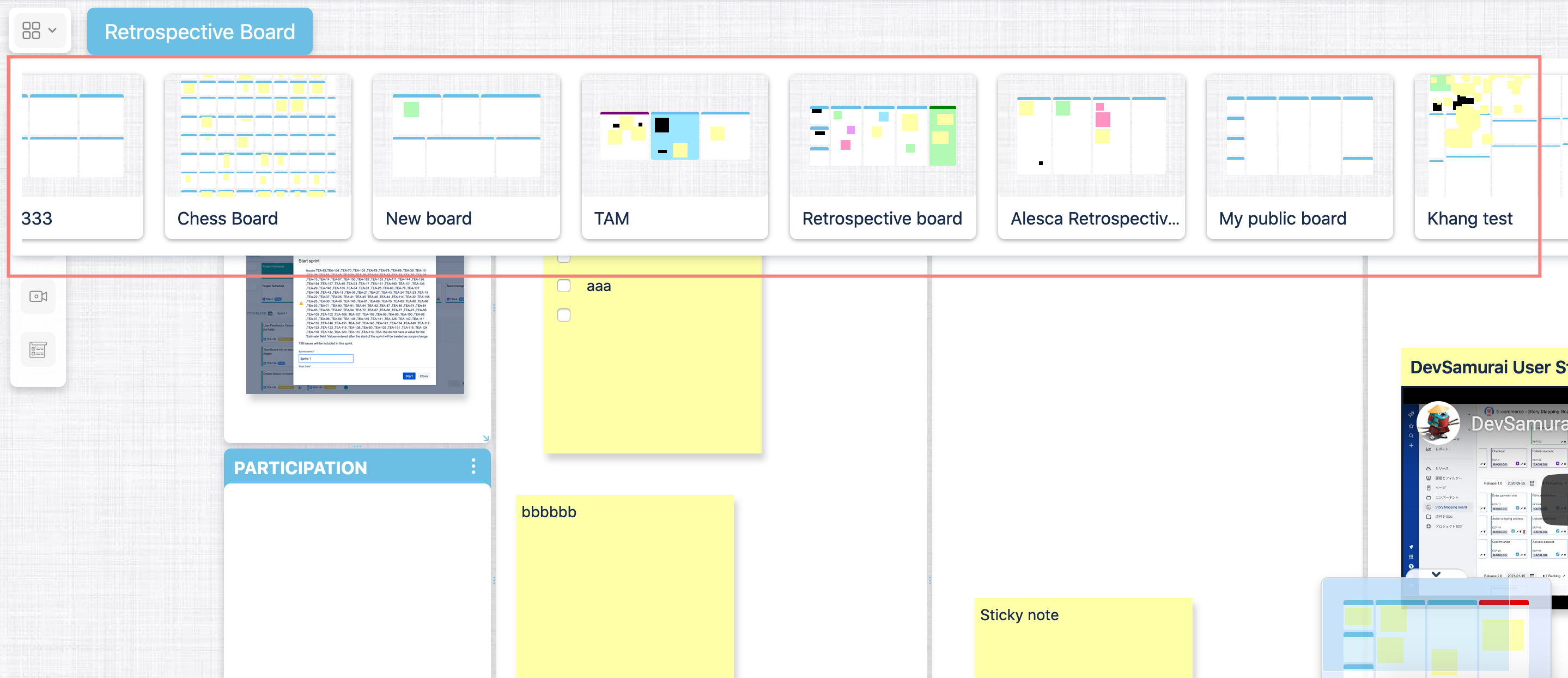
Task: Collapse minimap using the down chevron
Action: 1436,574
